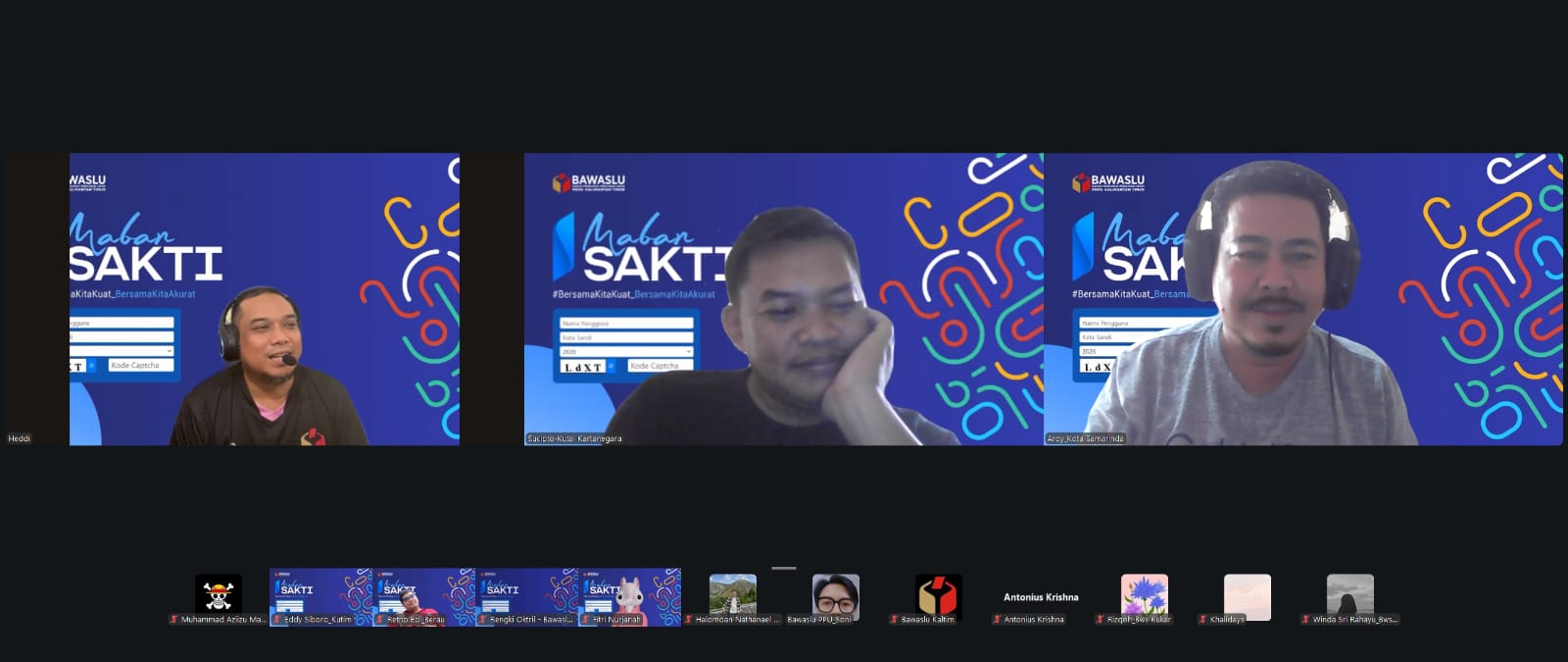Click muted mic icon beside Retno Edi_Berau
The image size is (1568, 662).
click(379, 620)
